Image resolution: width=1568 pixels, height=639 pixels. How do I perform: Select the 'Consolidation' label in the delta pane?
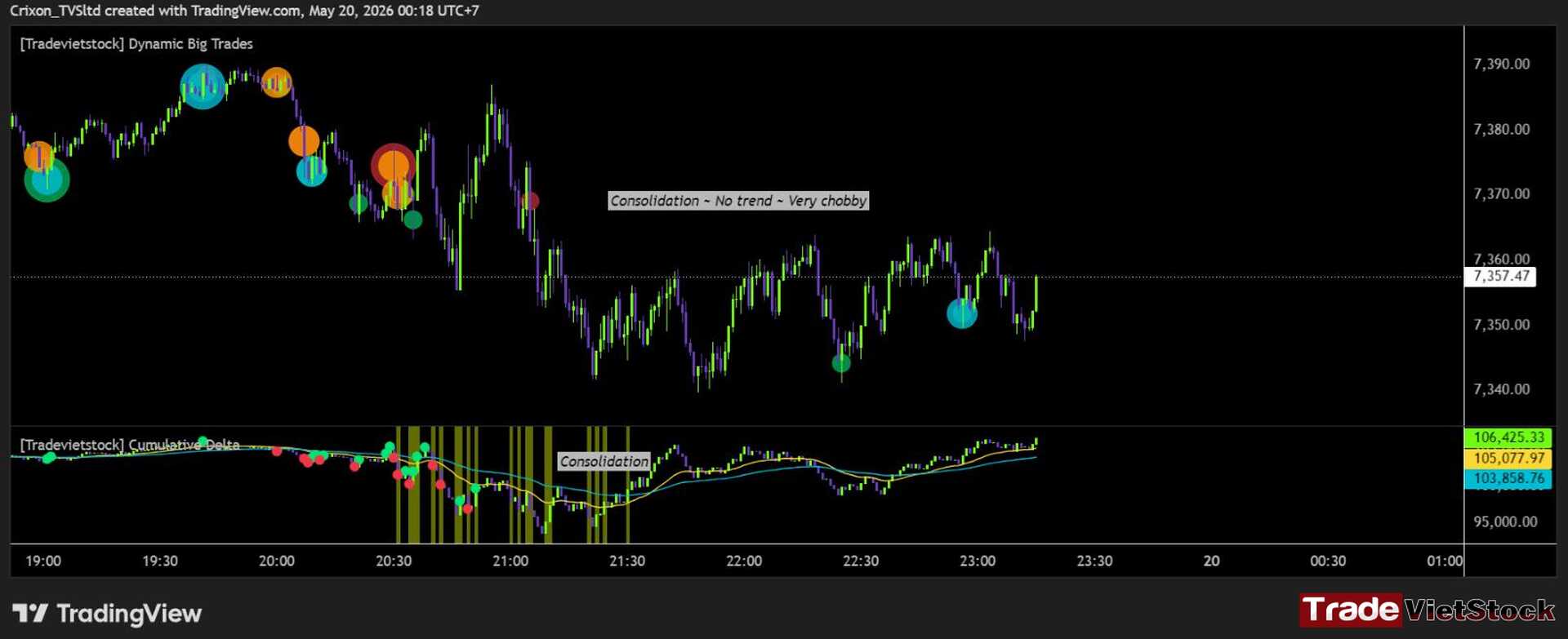604,461
